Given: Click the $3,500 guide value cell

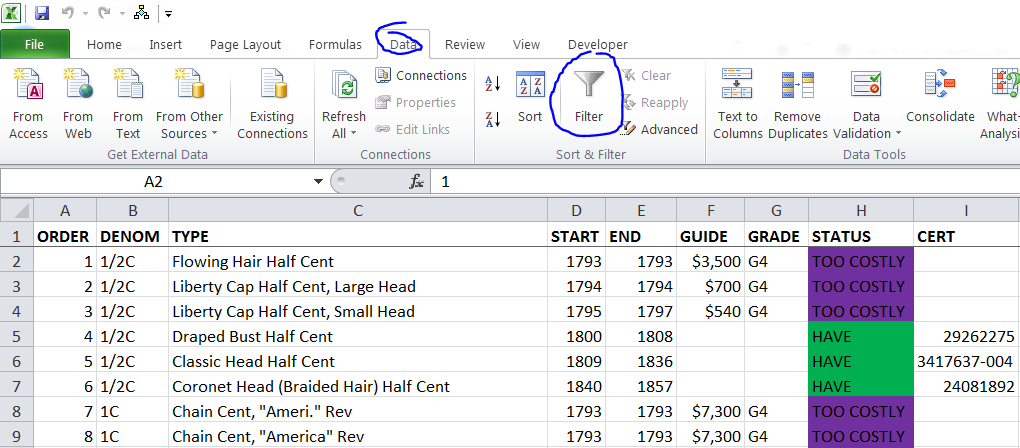Looking at the screenshot, I should point(710,261).
